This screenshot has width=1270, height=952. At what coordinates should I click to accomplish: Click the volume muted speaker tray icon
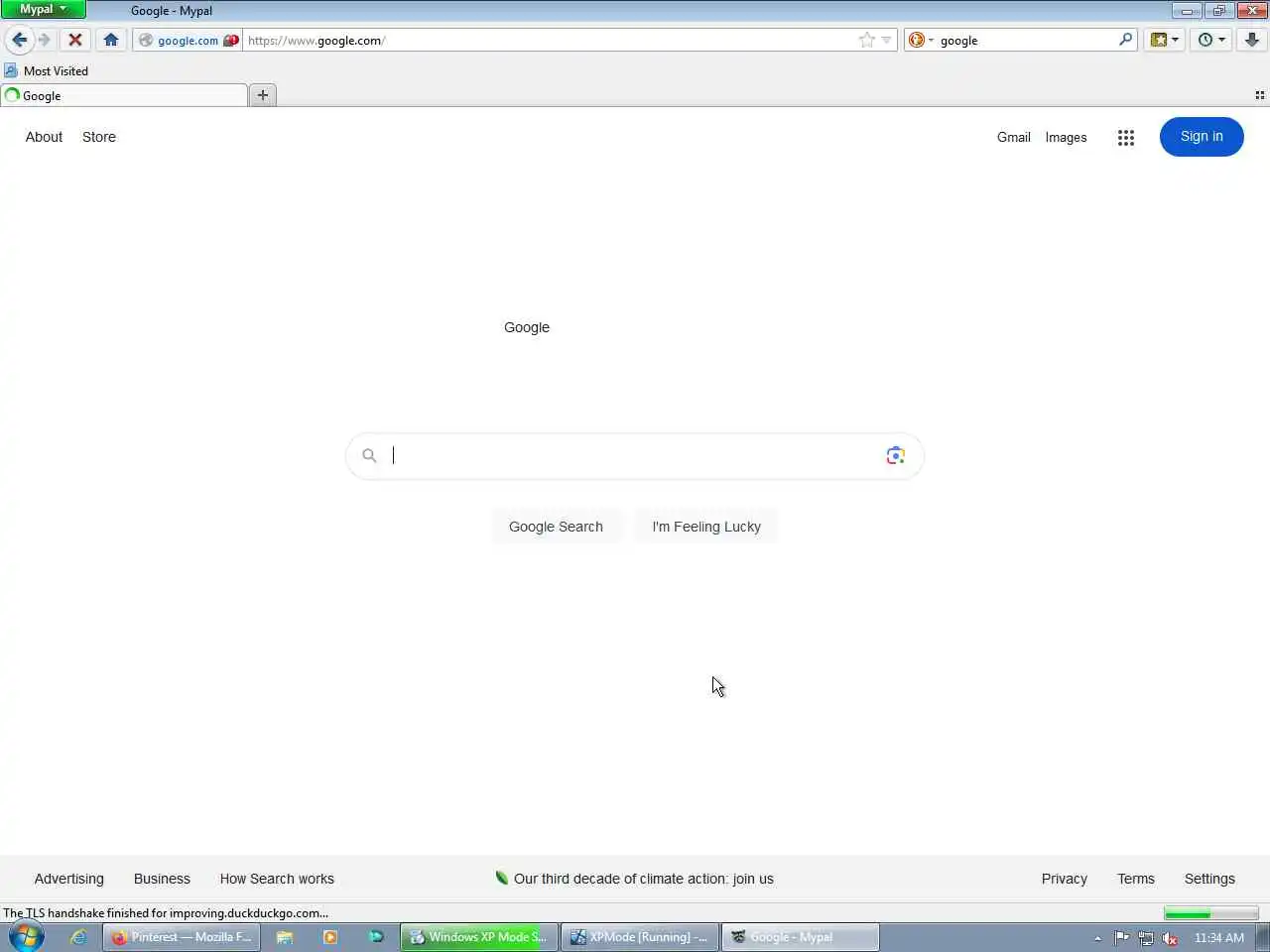(x=1171, y=938)
